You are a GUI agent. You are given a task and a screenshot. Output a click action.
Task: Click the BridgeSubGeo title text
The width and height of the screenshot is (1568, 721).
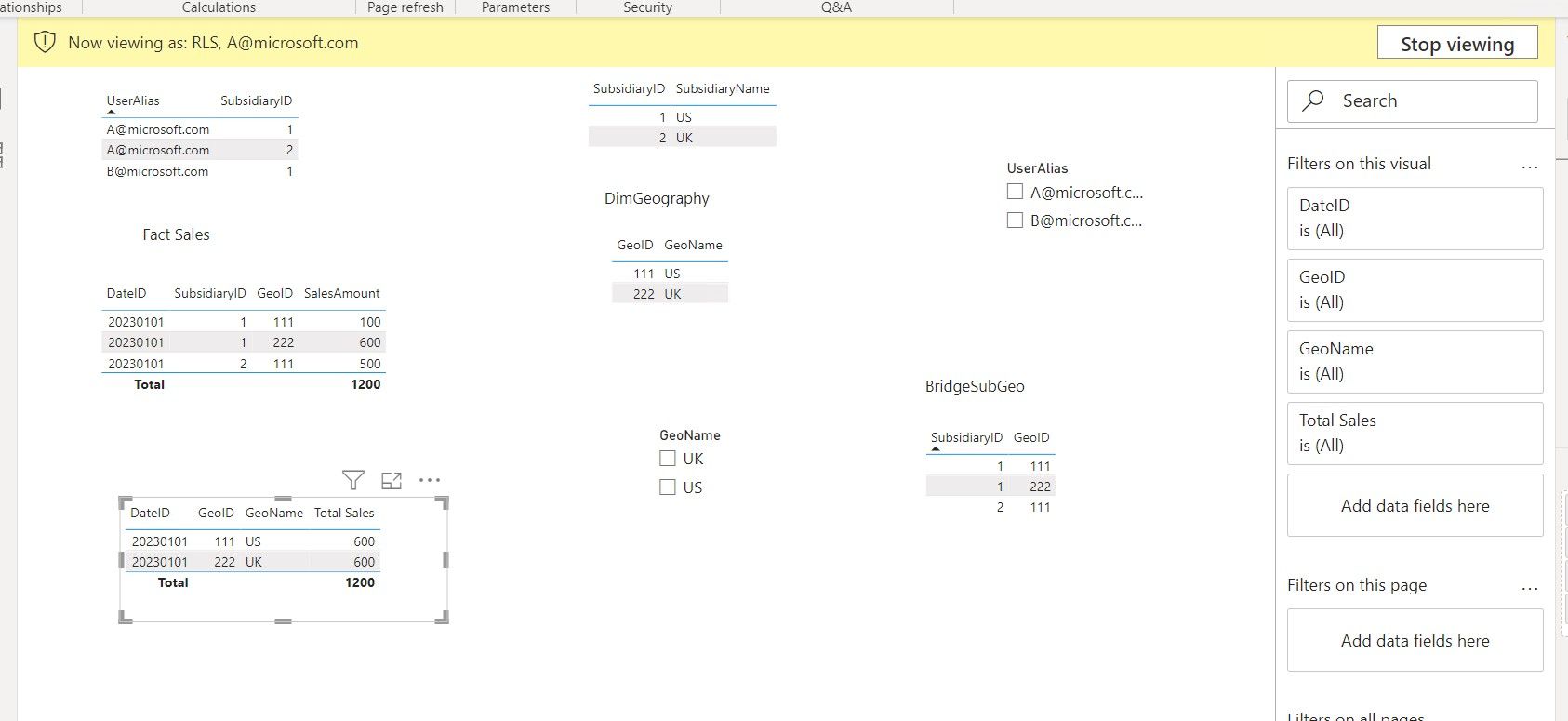click(x=975, y=386)
